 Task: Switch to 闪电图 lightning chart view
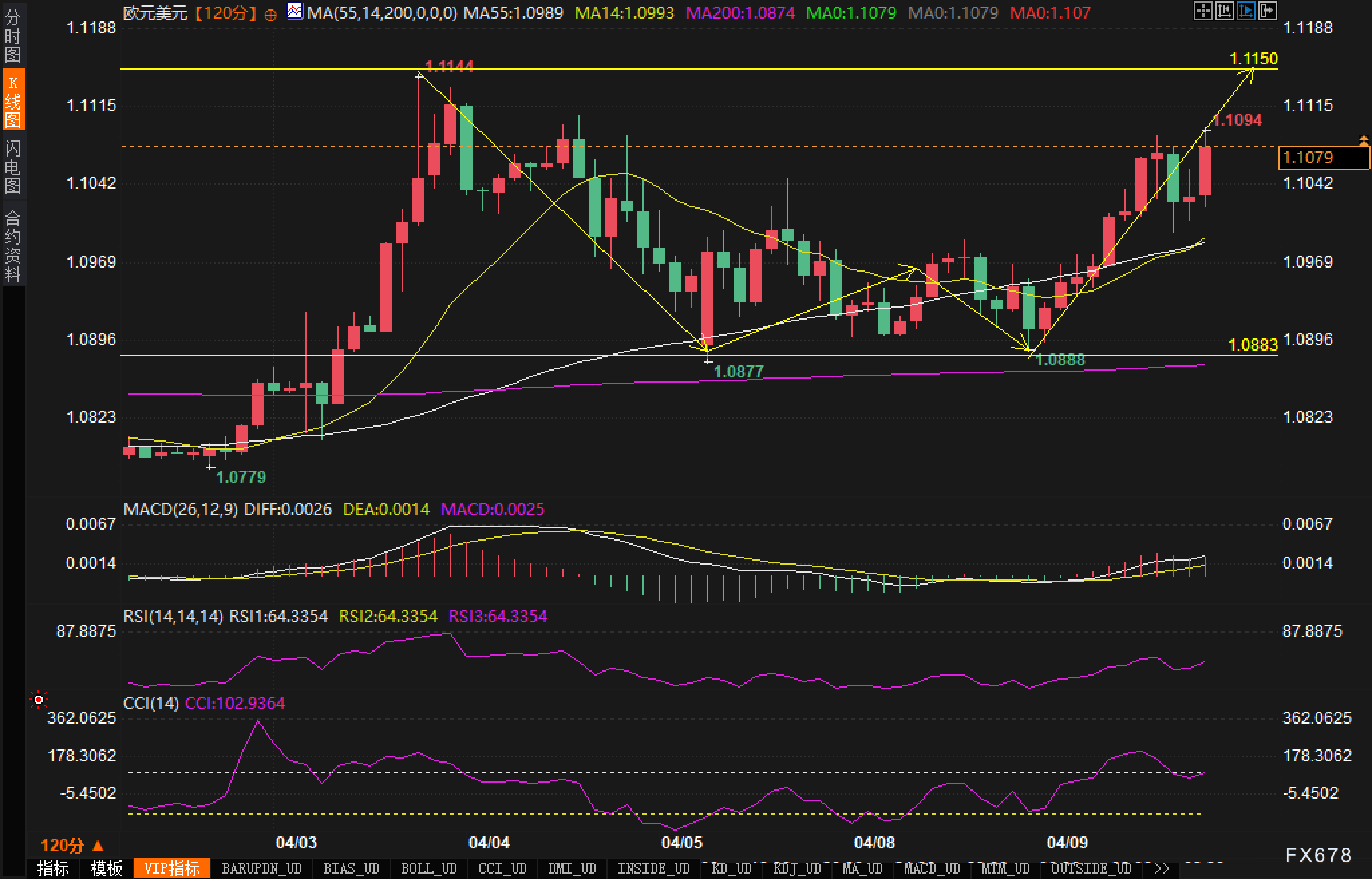point(13,167)
